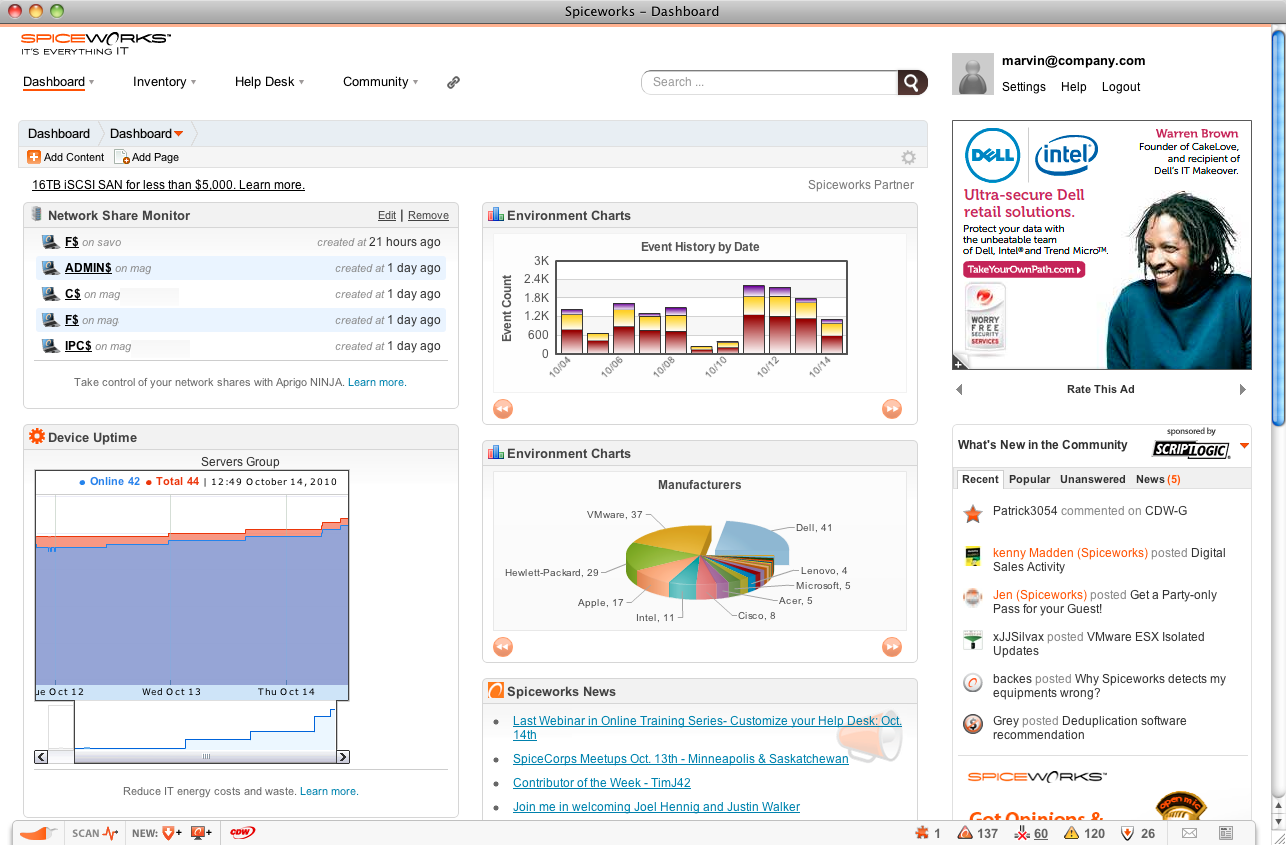The width and height of the screenshot is (1286, 845).
Task: Switch to the Popular tab
Action: (1029, 479)
